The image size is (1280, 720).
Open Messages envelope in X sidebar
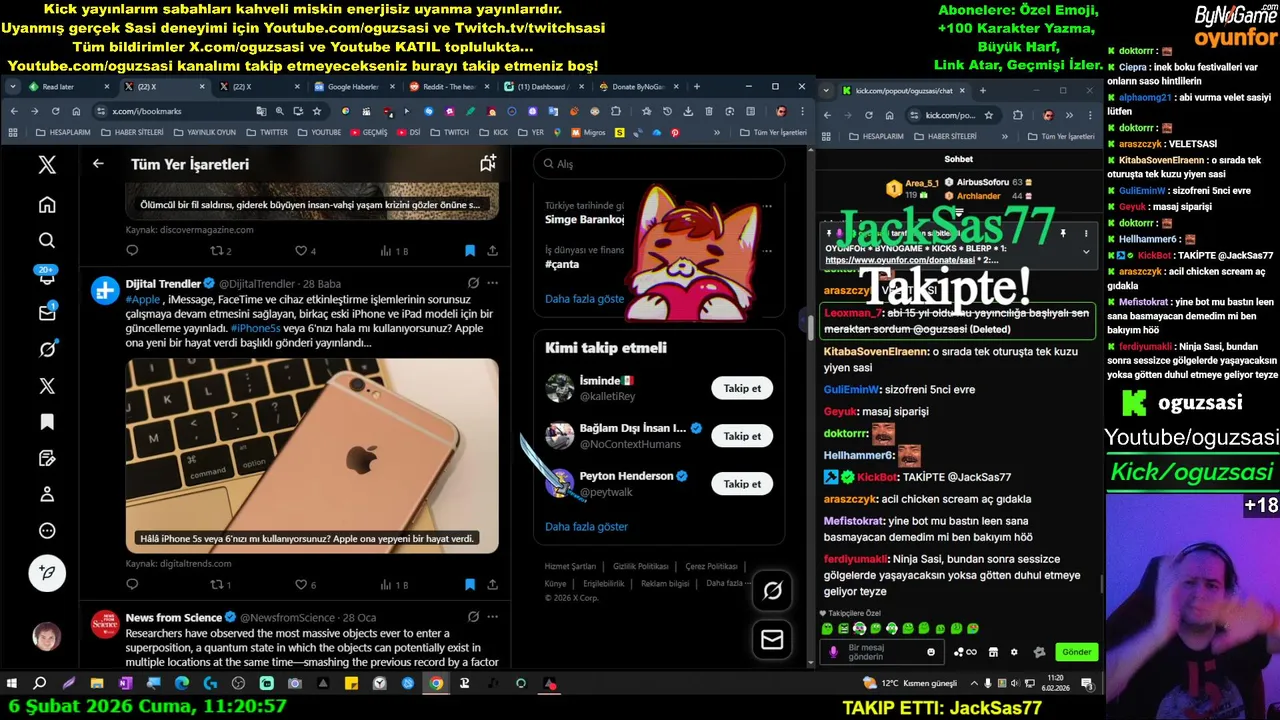click(47, 313)
